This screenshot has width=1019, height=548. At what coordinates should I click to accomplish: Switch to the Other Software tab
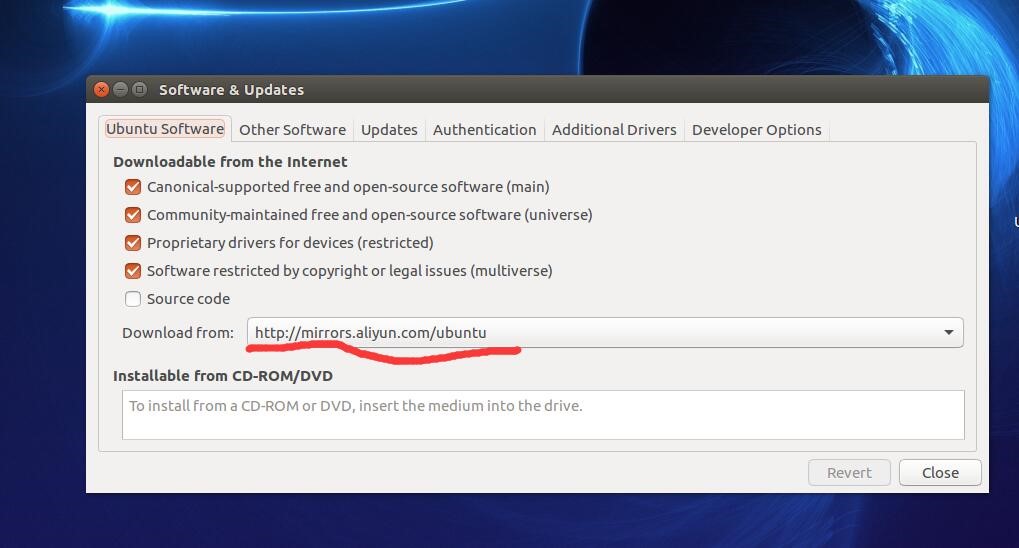coord(292,129)
